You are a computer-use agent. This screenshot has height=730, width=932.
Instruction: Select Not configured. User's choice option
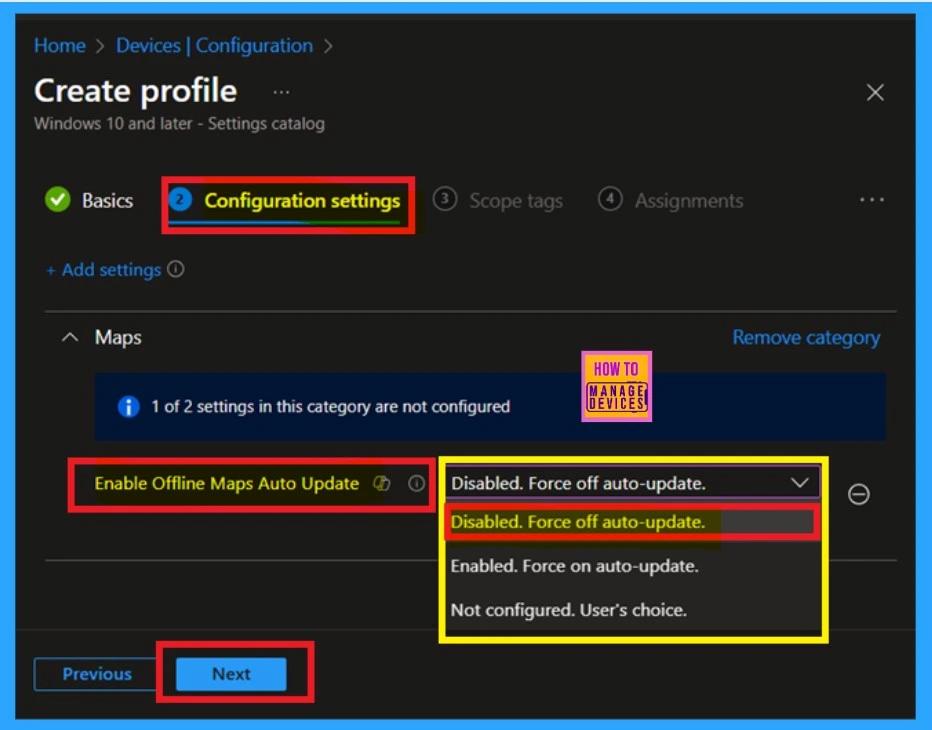pyautogui.click(x=632, y=610)
